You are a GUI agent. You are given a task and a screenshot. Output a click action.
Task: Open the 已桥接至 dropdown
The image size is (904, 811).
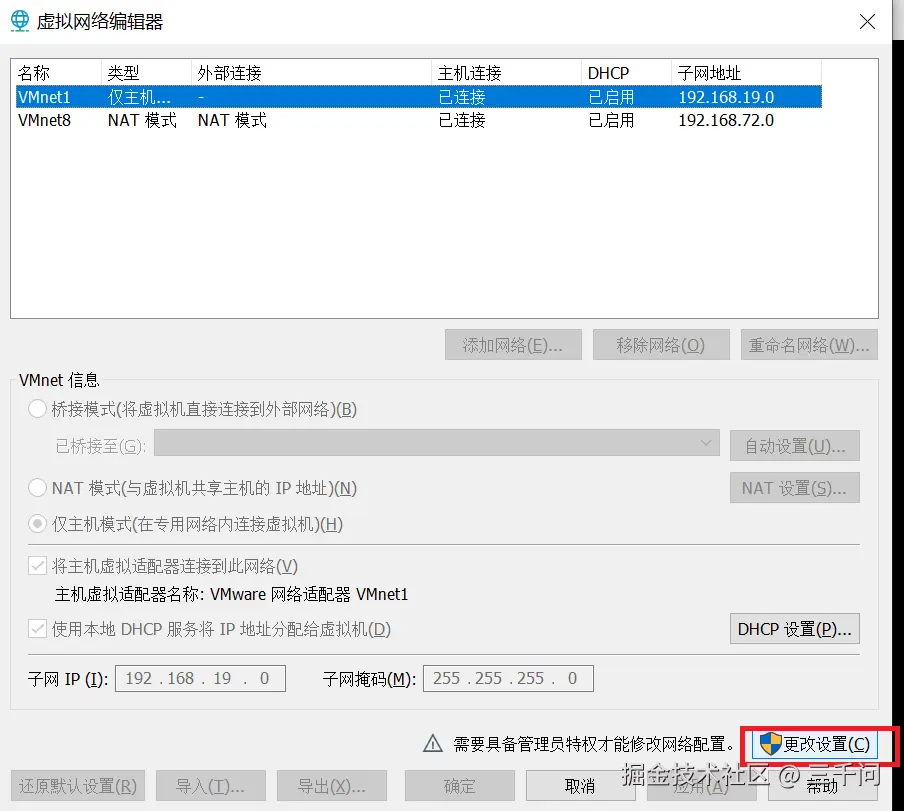[x=436, y=443]
